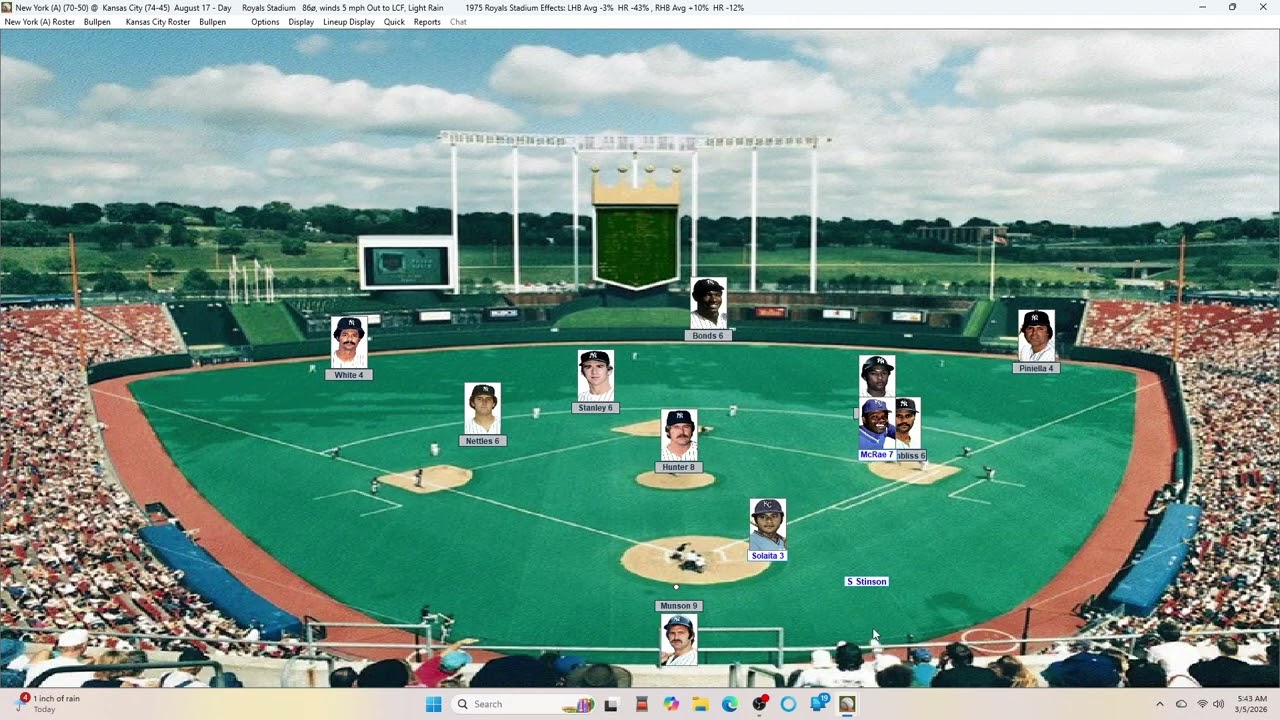The width and height of the screenshot is (1280, 720).
Task: Click the McRae 7 name label
Action: click(876, 455)
